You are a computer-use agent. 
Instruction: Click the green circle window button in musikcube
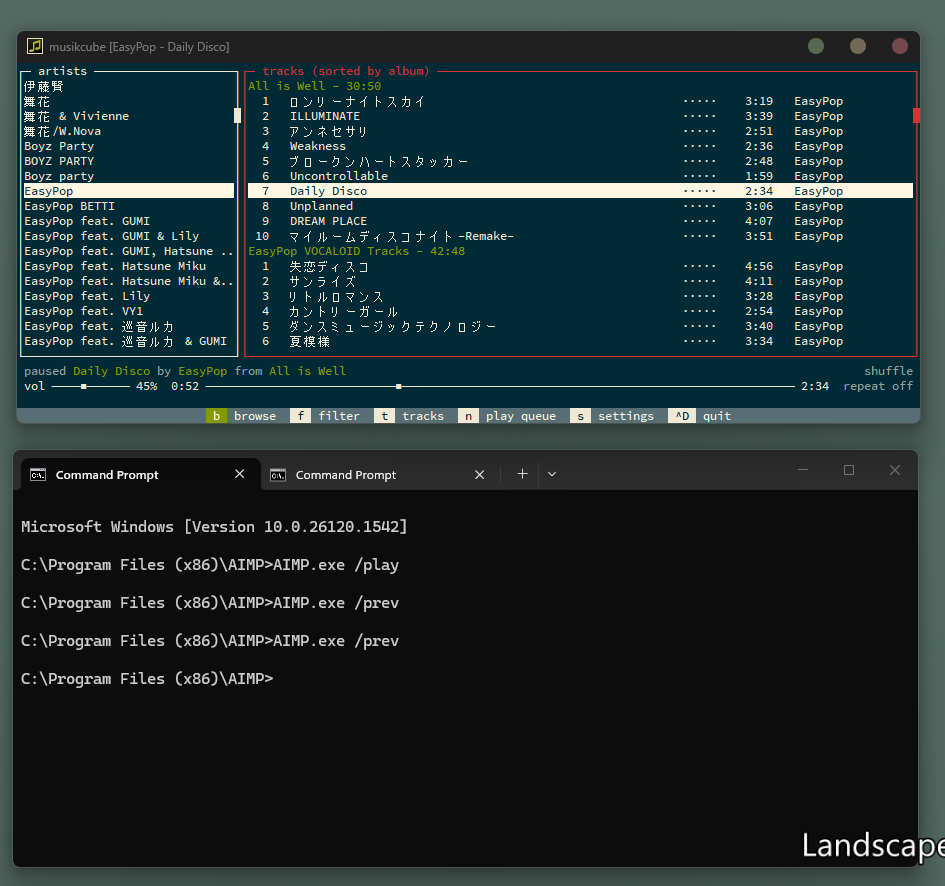[815, 46]
